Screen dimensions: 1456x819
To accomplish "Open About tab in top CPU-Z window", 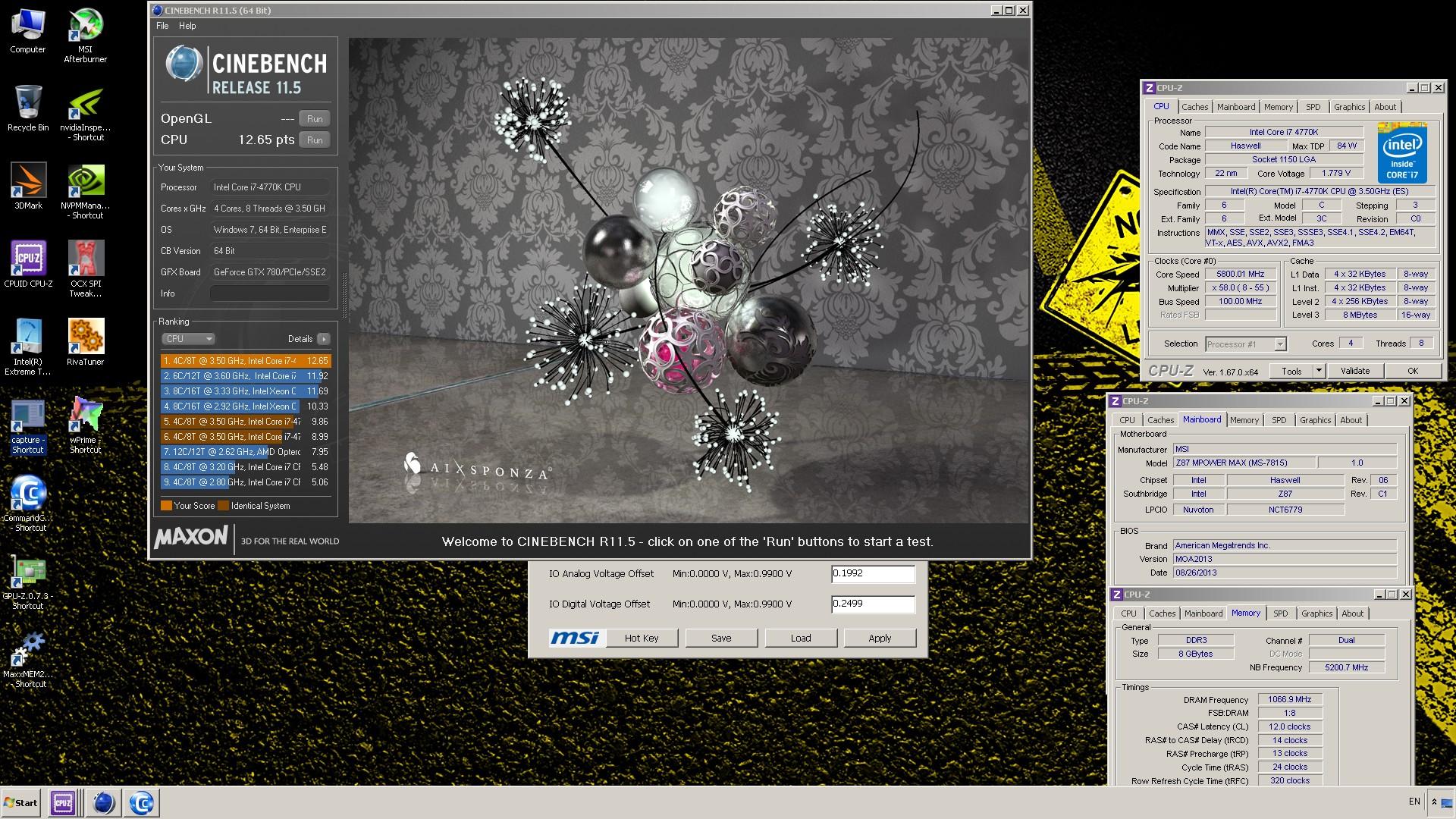I will tap(1385, 107).
